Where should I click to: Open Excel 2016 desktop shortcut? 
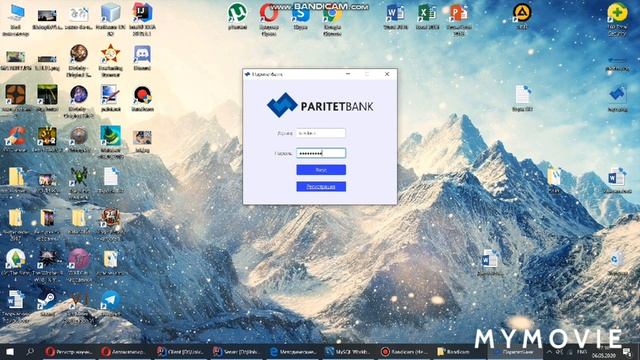tap(427, 17)
